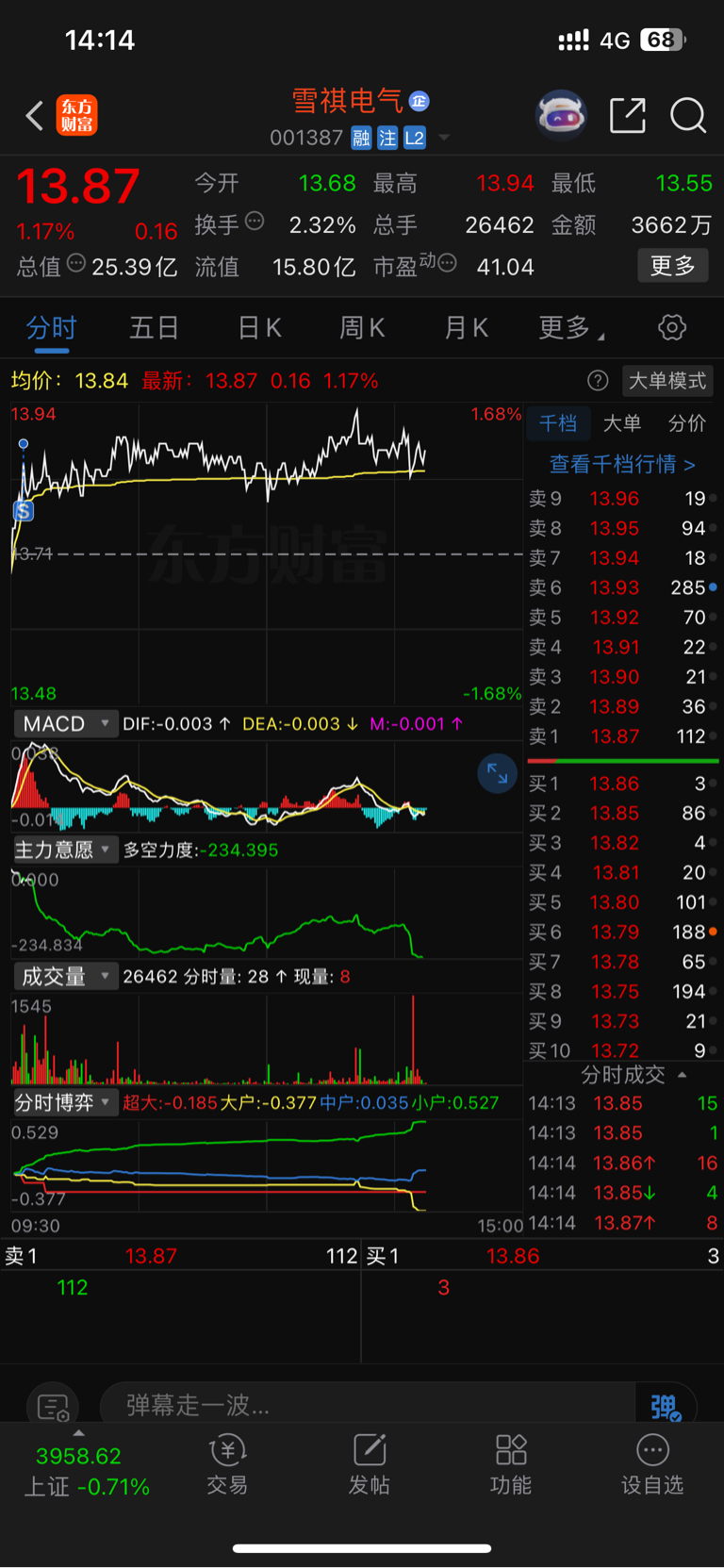
Task: Tap info icon next to 换手
Action: (255, 222)
